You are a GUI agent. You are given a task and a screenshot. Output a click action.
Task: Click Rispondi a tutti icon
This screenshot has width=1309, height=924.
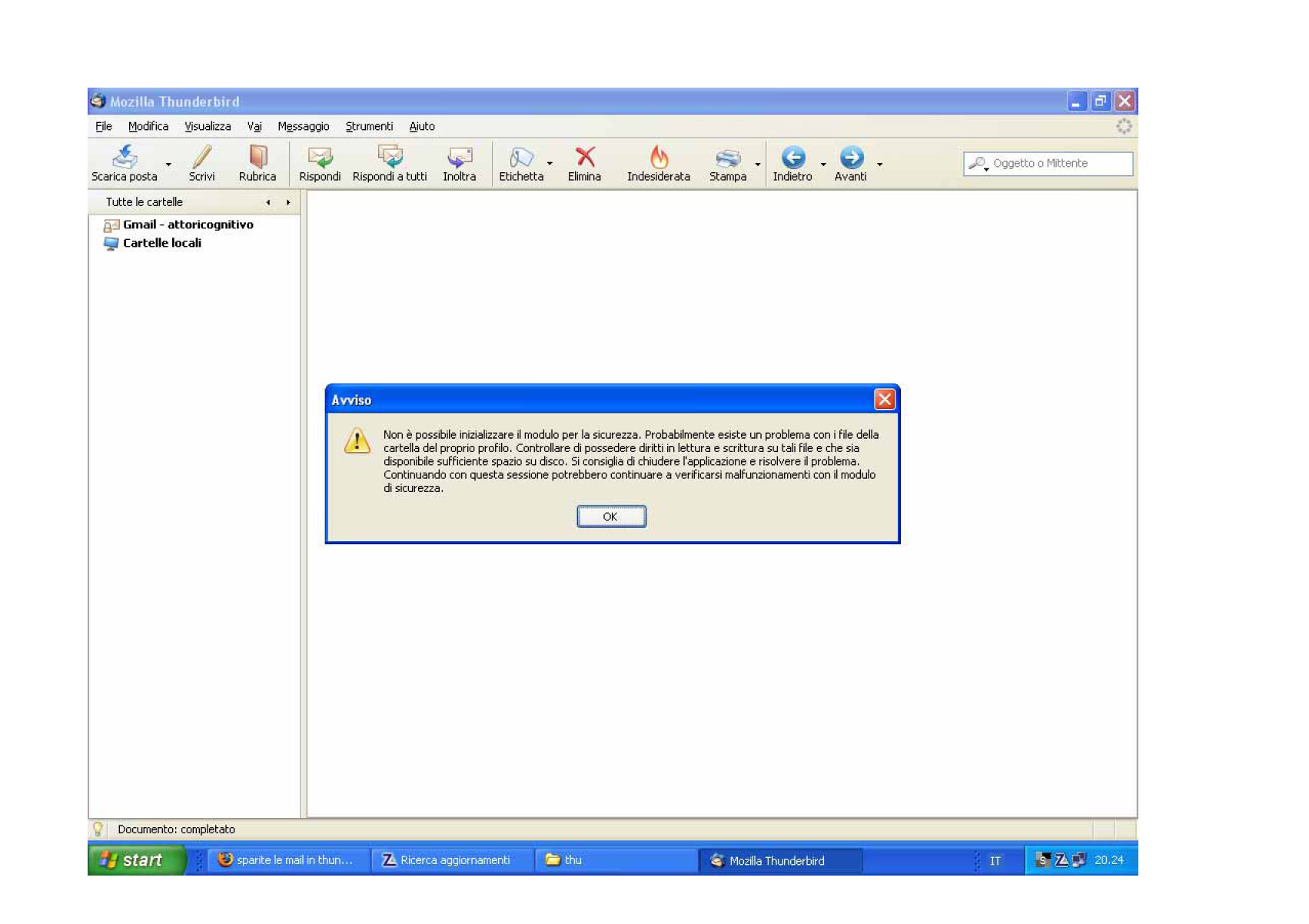(x=390, y=158)
